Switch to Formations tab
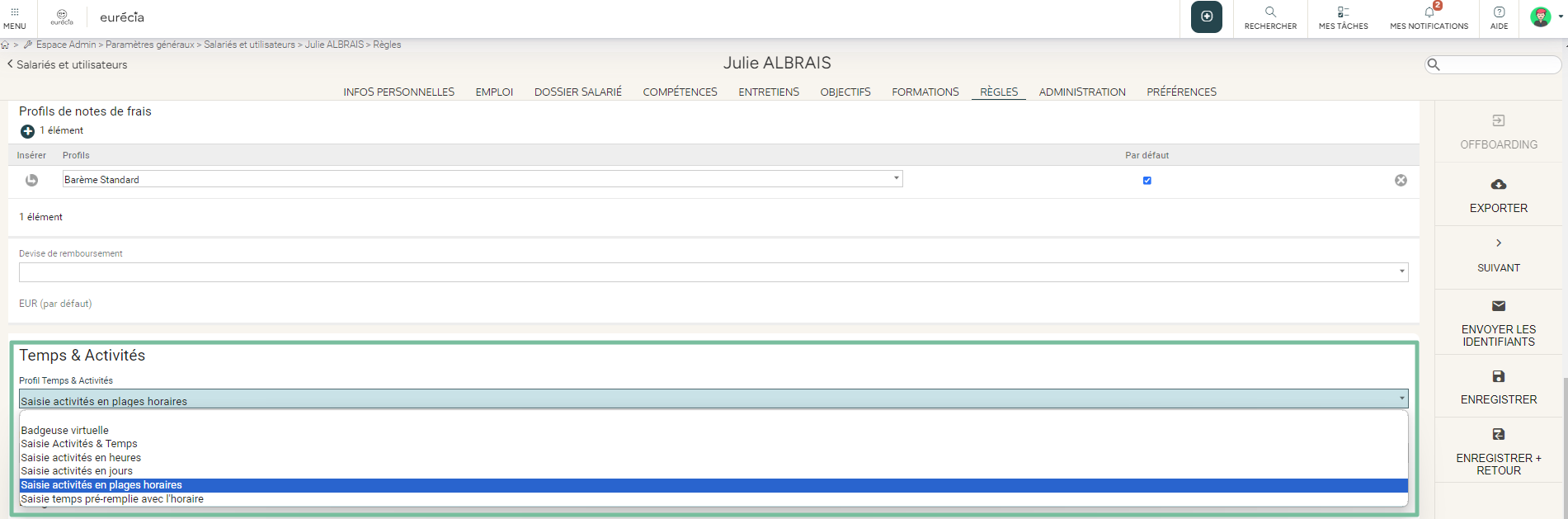 coord(925,92)
